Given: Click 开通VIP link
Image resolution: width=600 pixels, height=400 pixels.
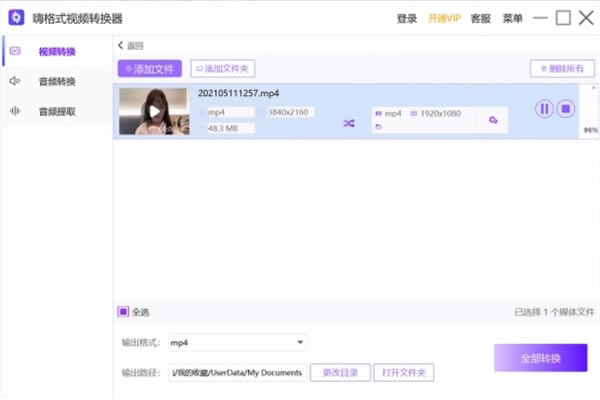Looking at the screenshot, I should tap(446, 18).
